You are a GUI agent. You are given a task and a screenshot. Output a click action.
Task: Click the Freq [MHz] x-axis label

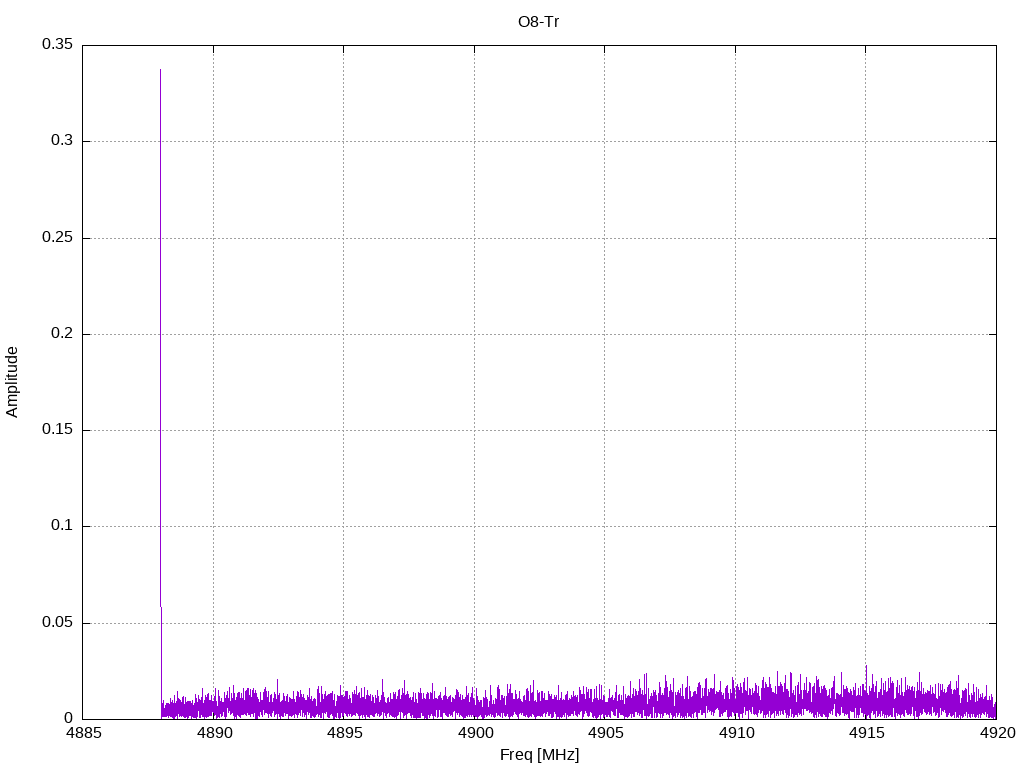(539, 755)
